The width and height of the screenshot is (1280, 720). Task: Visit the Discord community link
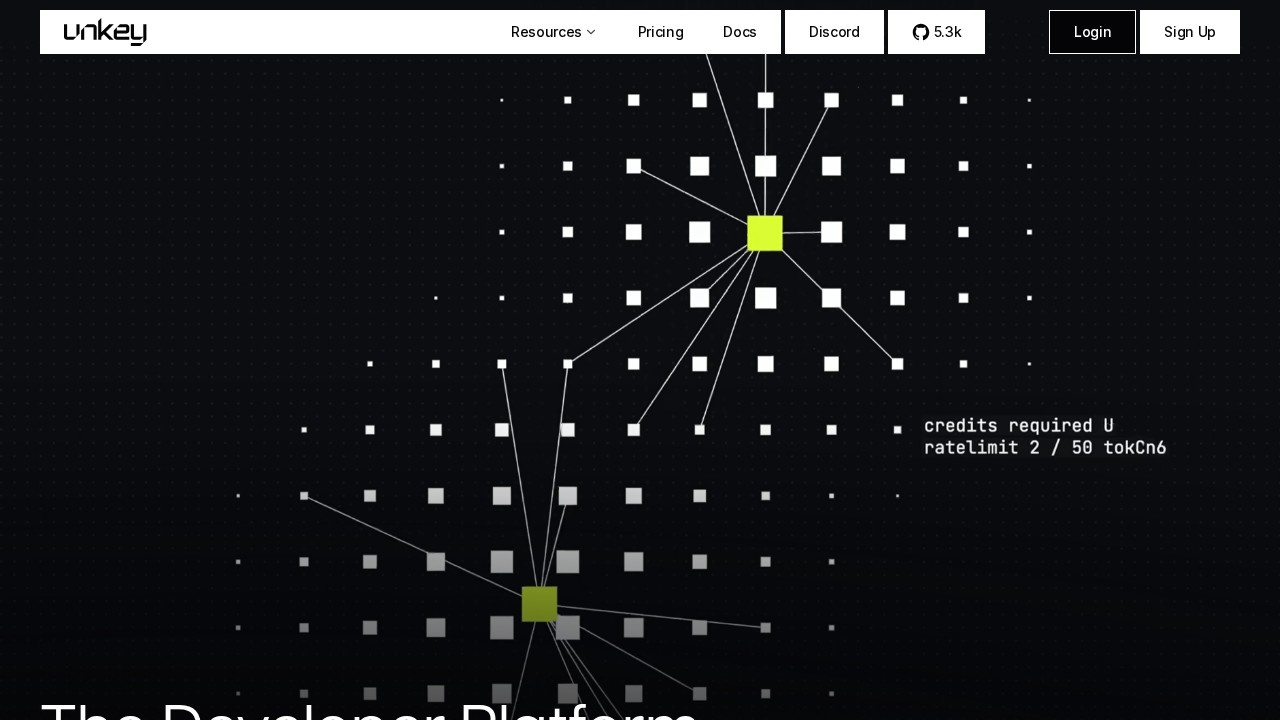[834, 32]
